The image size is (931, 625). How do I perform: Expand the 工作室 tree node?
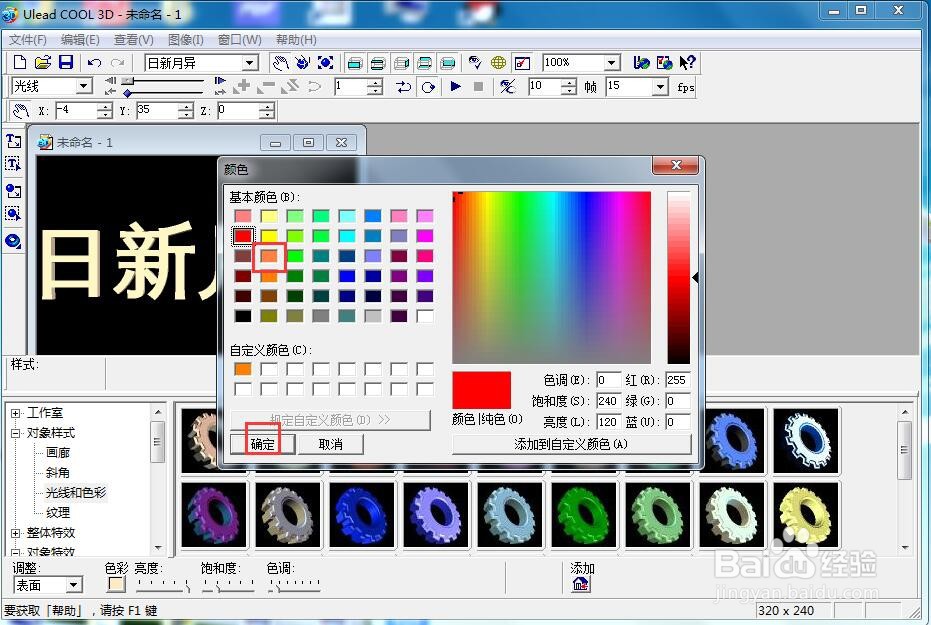tap(15, 413)
